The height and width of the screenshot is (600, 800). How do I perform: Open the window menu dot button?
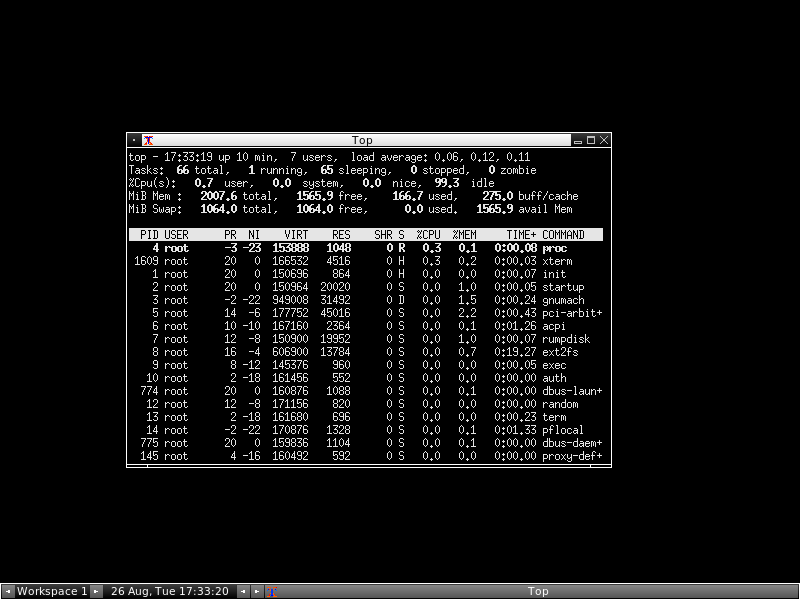click(134, 141)
